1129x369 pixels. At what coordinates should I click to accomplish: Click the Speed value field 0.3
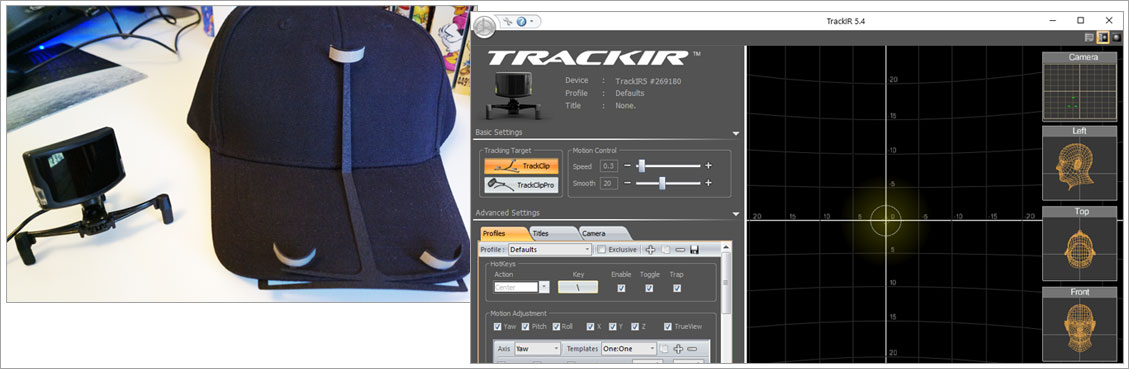[x=608, y=166]
